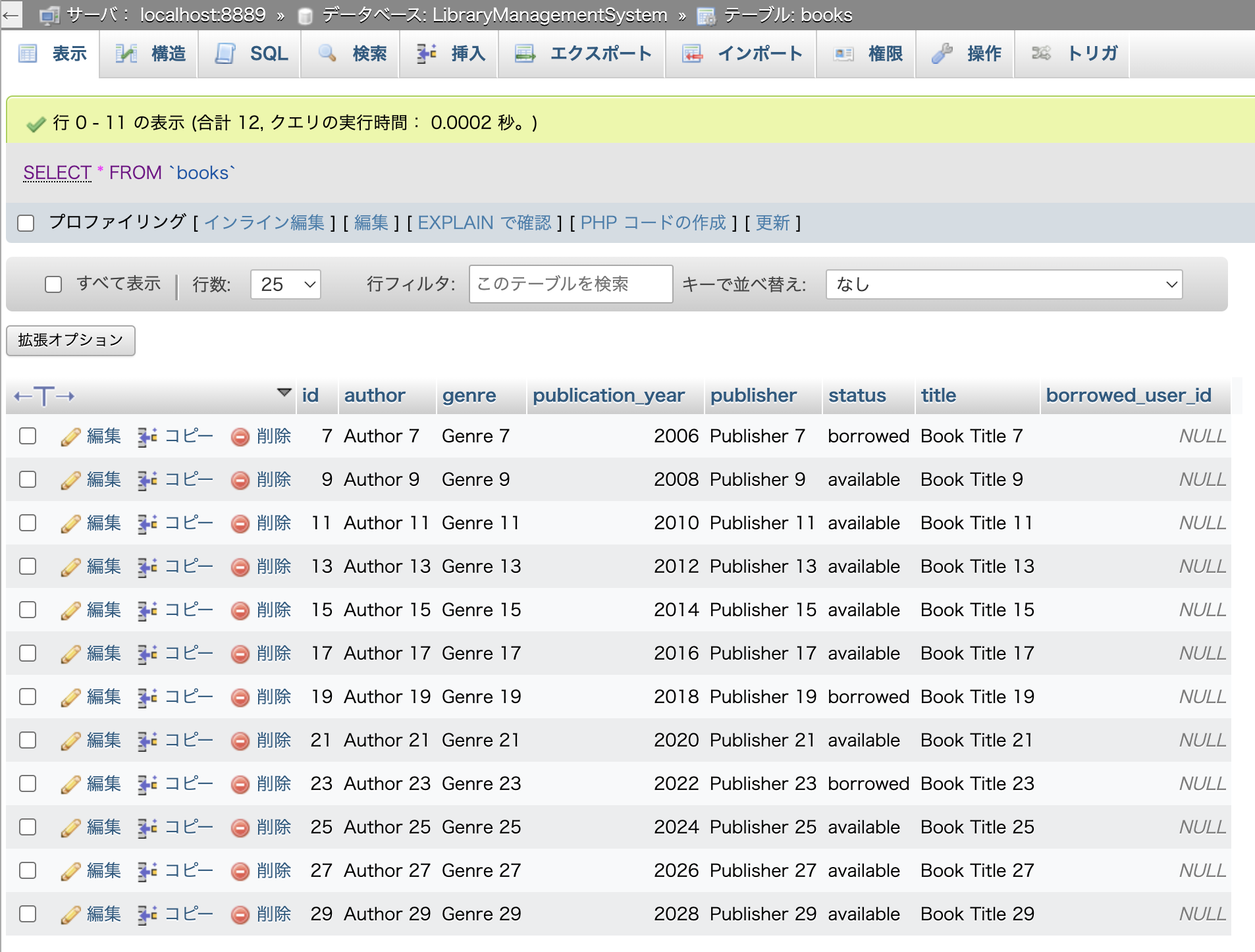
Task: Click the 拡張オプション button
Action: pos(70,340)
